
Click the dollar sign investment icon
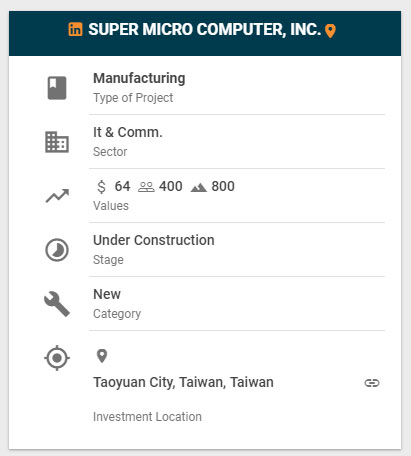tap(101, 187)
